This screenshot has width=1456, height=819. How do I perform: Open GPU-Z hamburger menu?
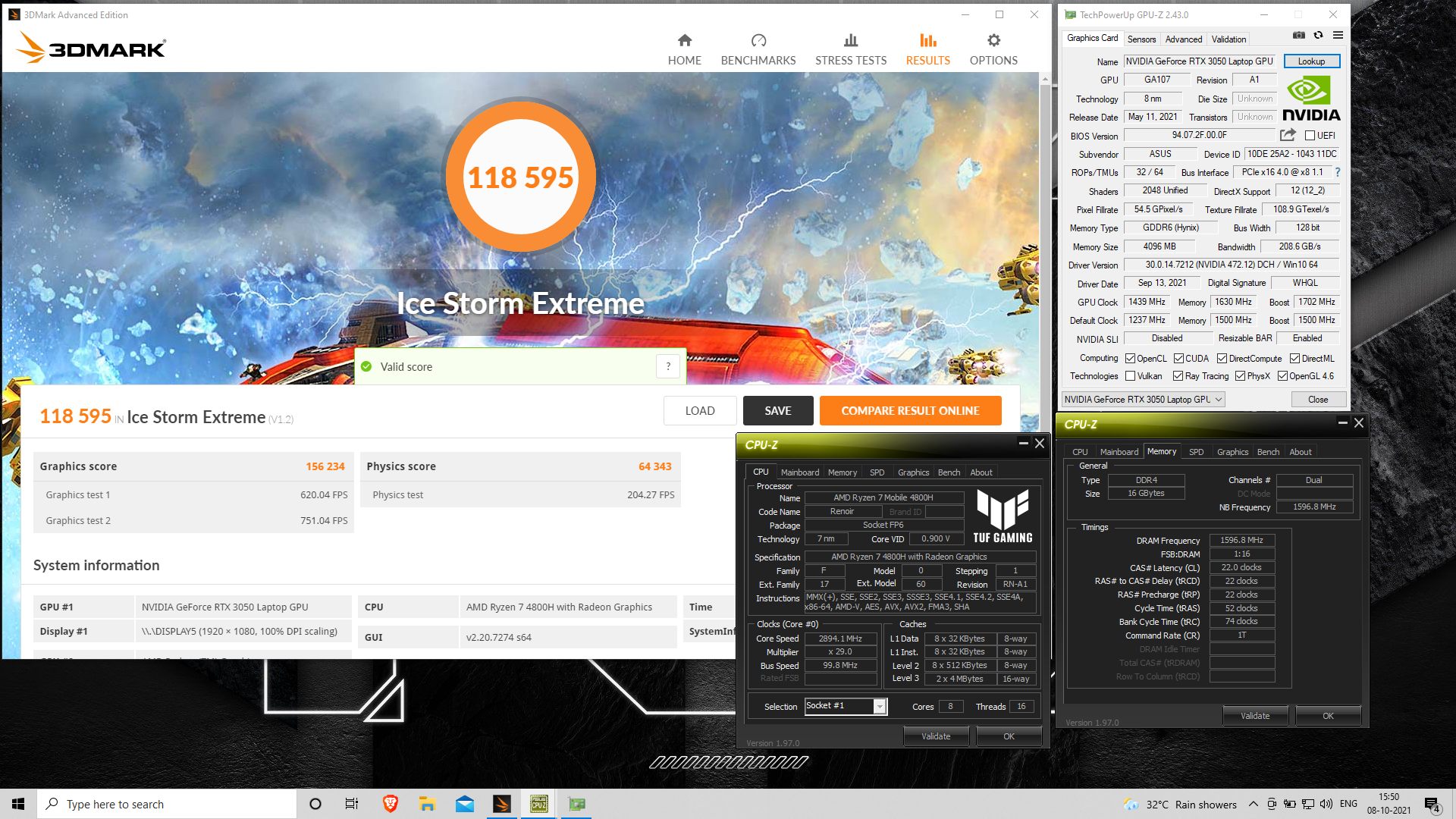pyautogui.click(x=1338, y=35)
